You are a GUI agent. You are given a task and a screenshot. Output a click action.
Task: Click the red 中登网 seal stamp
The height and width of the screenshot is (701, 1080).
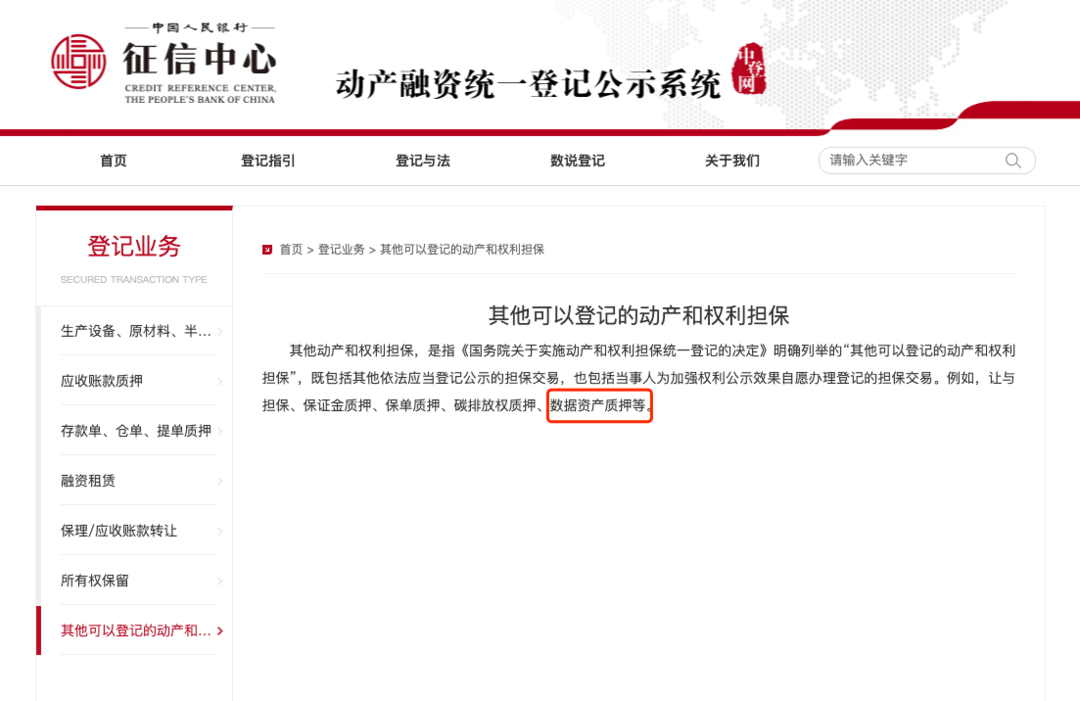(x=749, y=69)
